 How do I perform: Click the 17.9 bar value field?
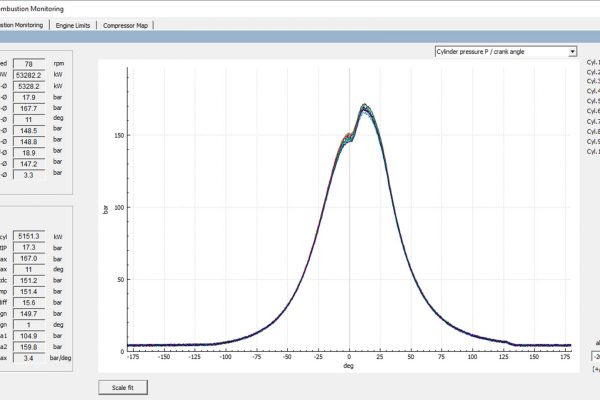coord(35,99)
